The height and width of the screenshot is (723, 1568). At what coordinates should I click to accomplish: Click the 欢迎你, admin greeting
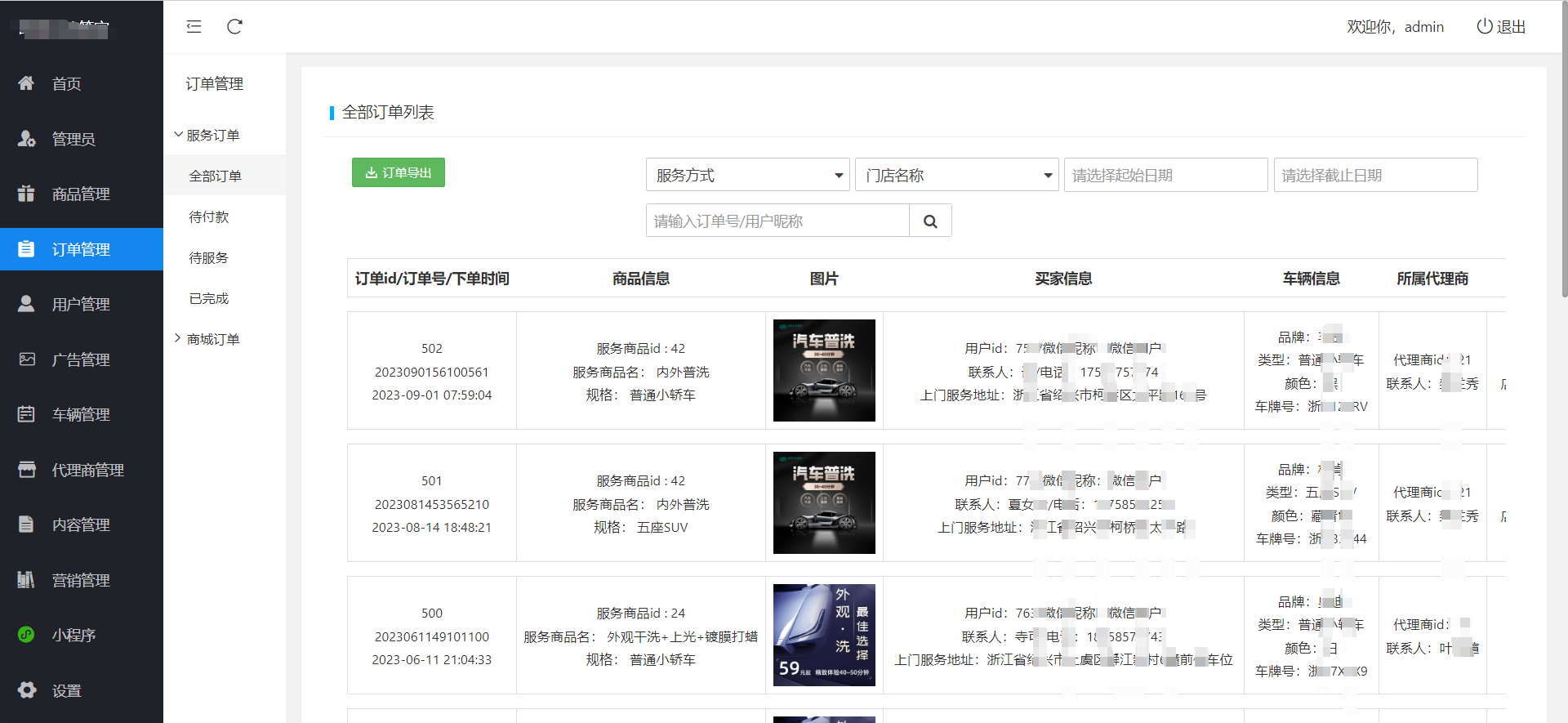[1396, 27]
